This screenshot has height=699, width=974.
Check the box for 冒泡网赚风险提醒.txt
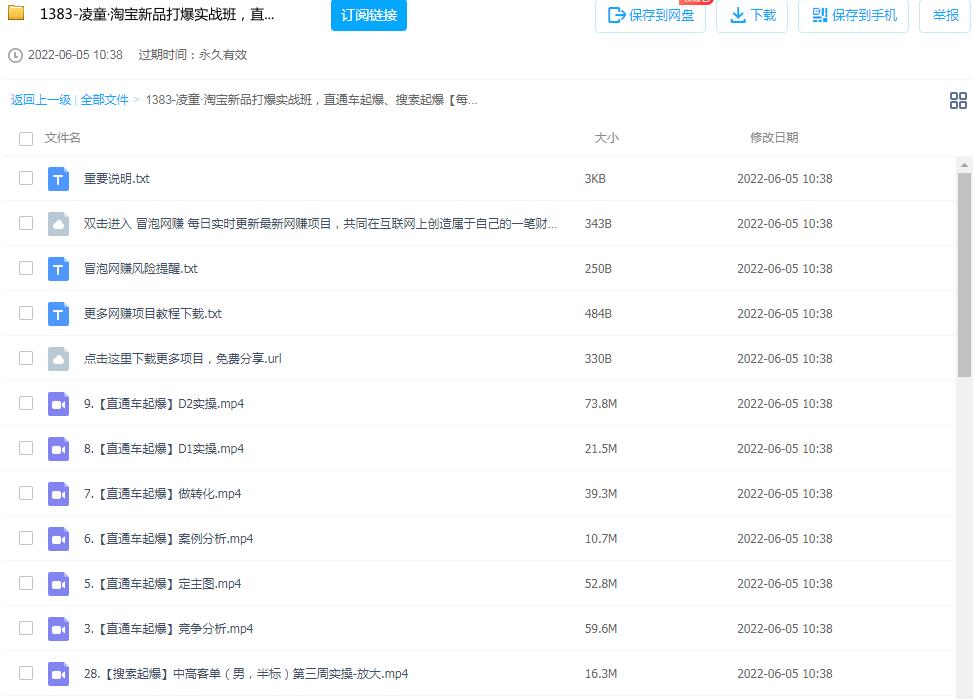26,268
